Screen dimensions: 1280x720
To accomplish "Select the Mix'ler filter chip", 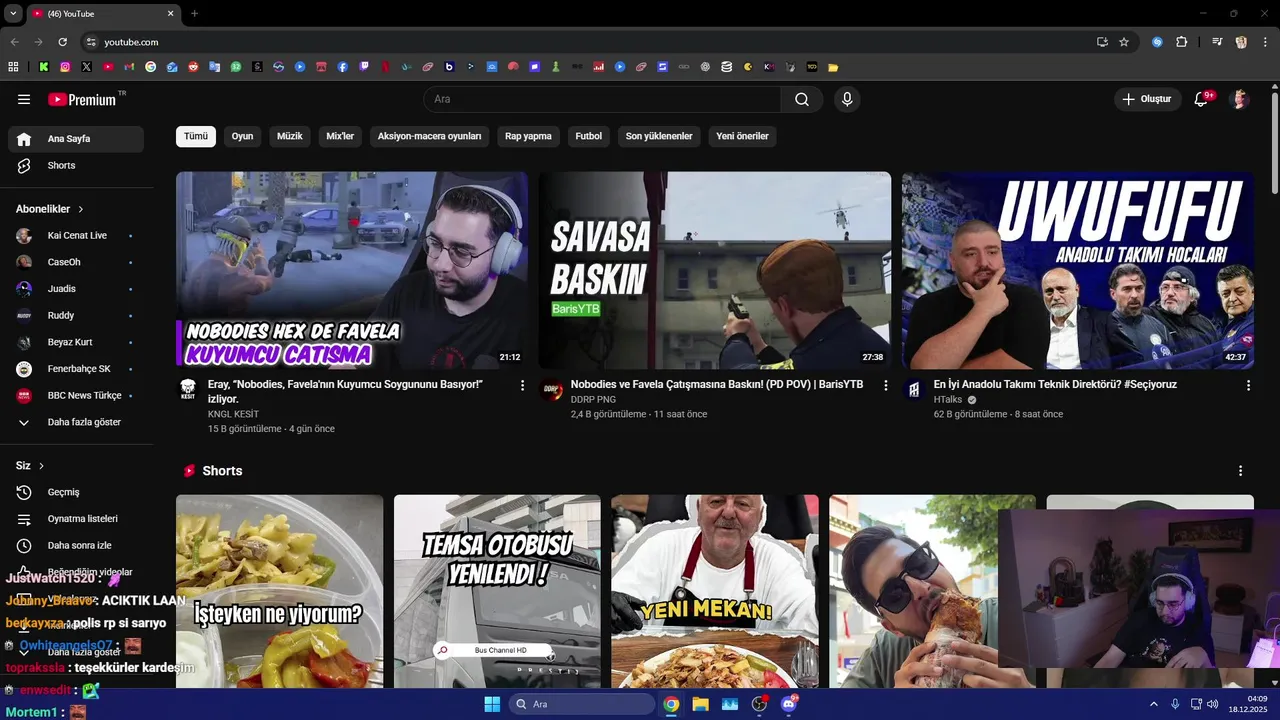I will 340,136.
